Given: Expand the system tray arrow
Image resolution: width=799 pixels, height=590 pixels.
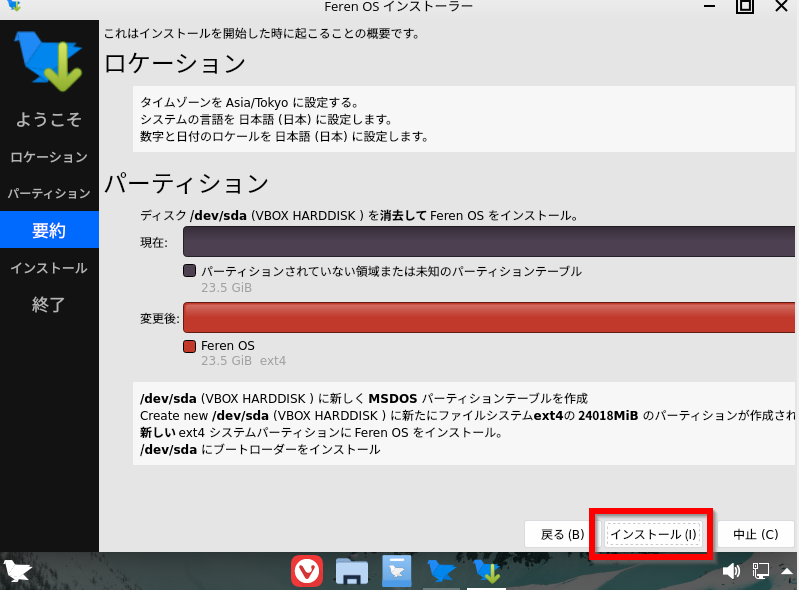Looking at the screenshot, I should [787, 571].
